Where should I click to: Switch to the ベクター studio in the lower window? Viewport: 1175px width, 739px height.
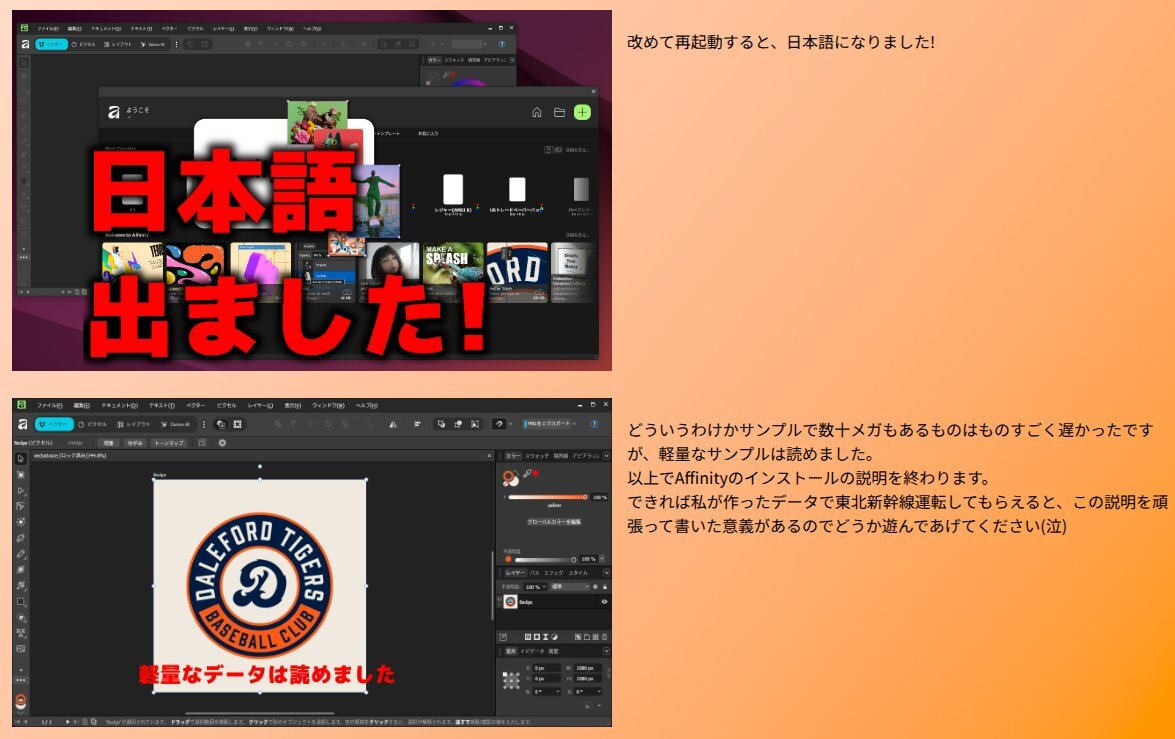click(x=54, y=424)
